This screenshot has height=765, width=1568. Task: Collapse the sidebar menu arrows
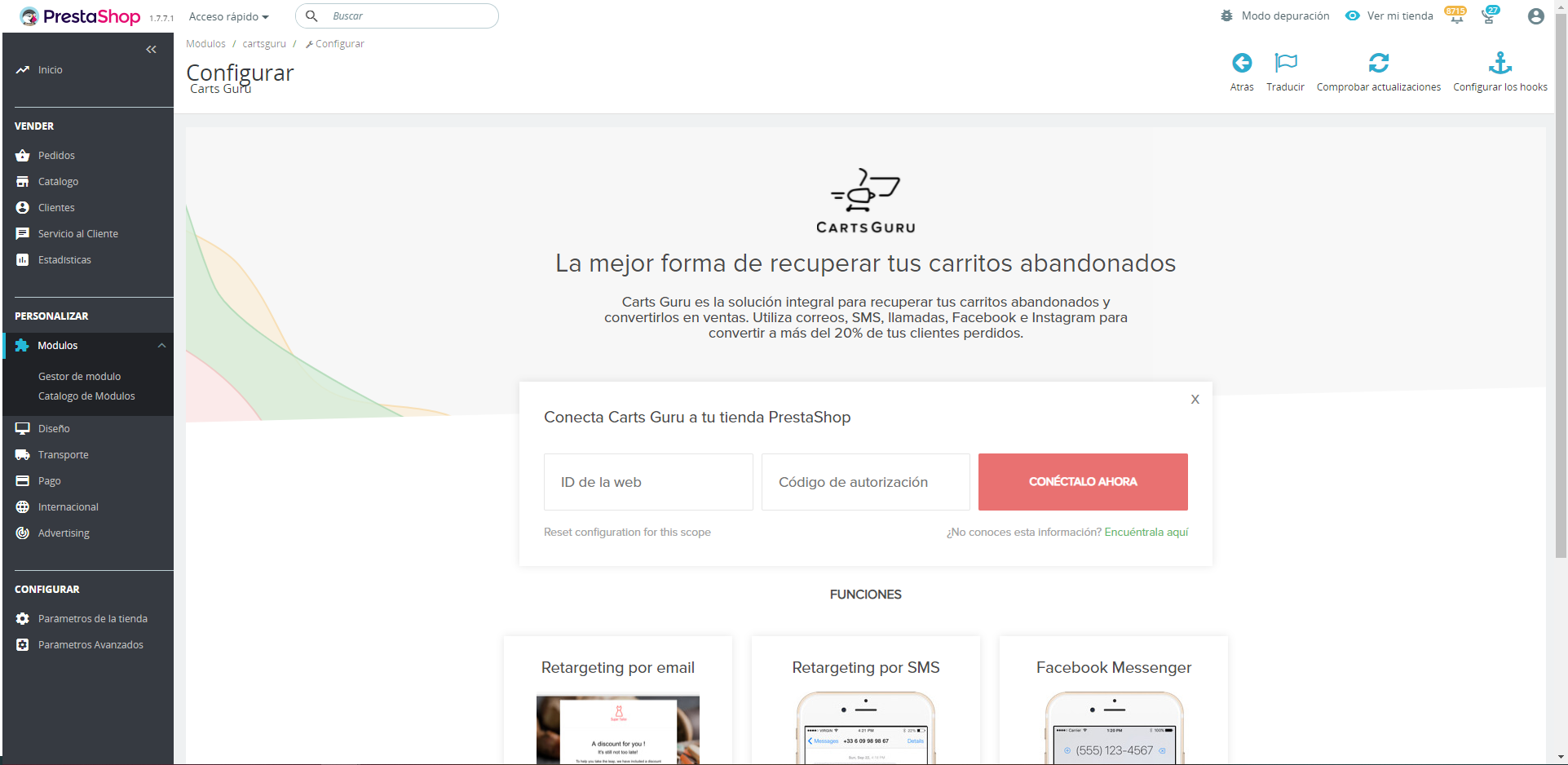pos(151,50)
